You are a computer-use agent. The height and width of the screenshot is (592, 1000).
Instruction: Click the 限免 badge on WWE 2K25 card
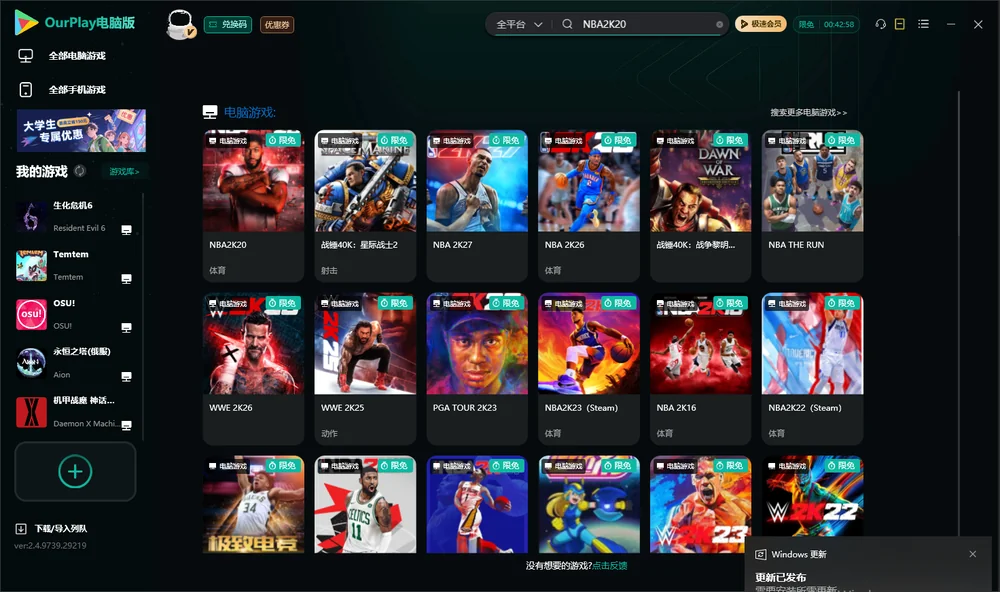point(395,303)
